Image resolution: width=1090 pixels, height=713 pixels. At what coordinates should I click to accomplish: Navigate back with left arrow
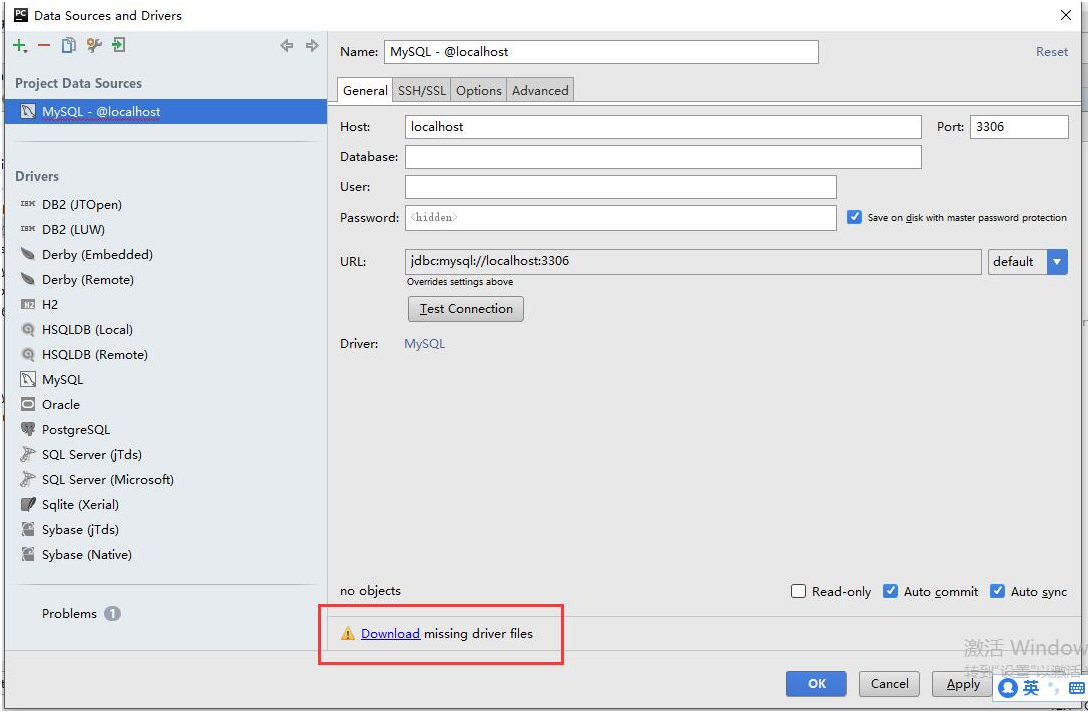click(x=286, y=46)
